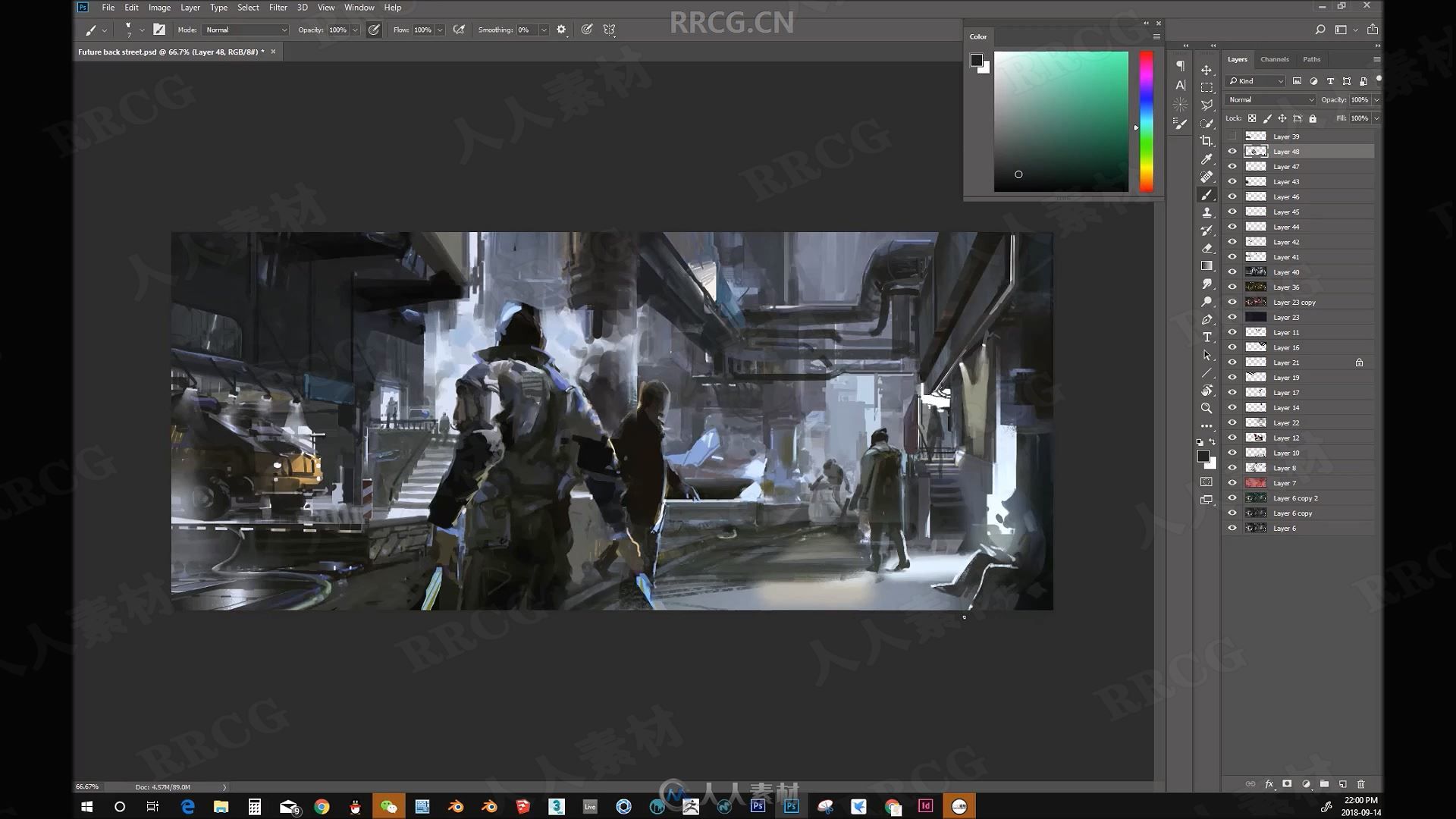
Task: Toggle visibility of Layer 48
Action: tap(1232, 151)
